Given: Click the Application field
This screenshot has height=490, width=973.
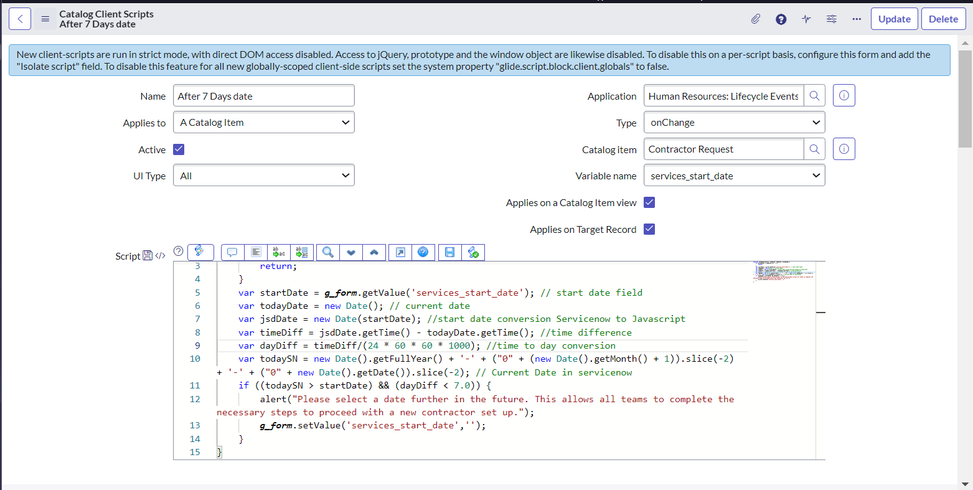Looking at the screenshot, I should click(x=724, y=96).
